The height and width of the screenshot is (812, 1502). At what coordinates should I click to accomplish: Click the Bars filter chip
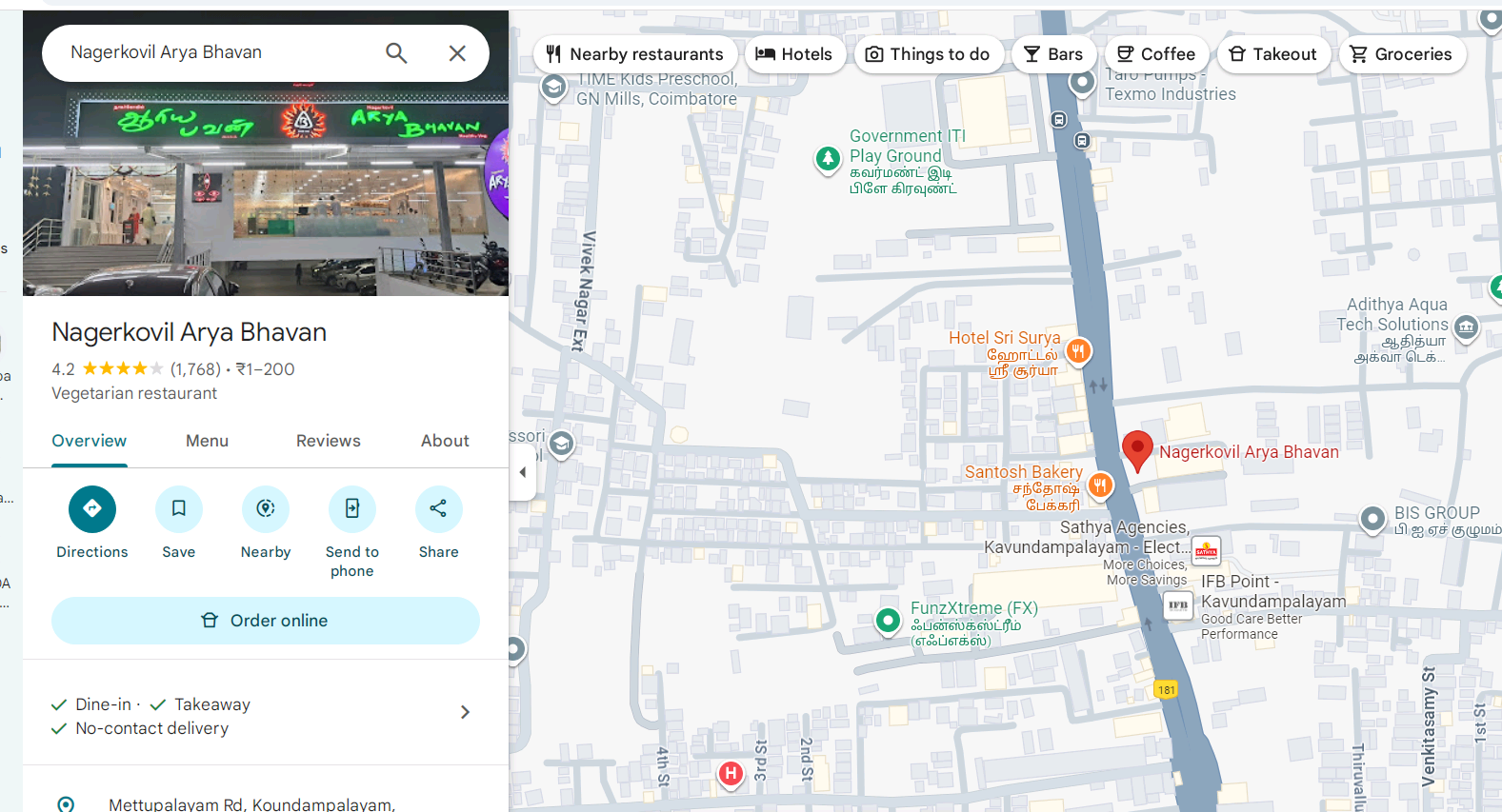pyautogui.click(x=1053, y=54)
